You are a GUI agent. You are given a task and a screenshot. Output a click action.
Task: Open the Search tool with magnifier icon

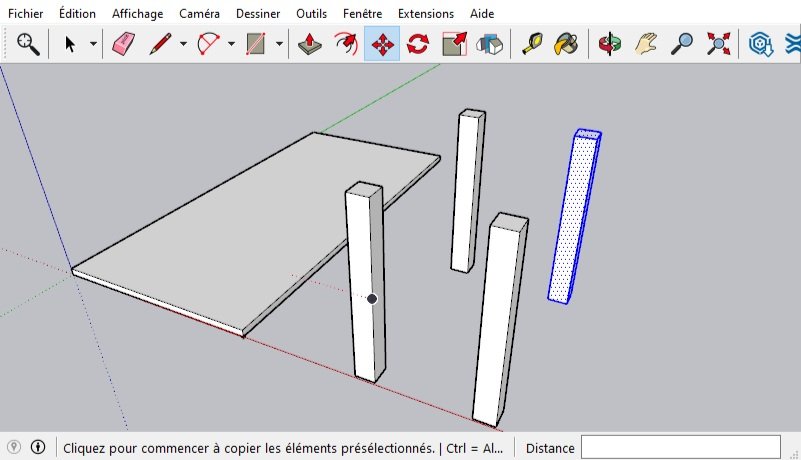tap(28, 44)
